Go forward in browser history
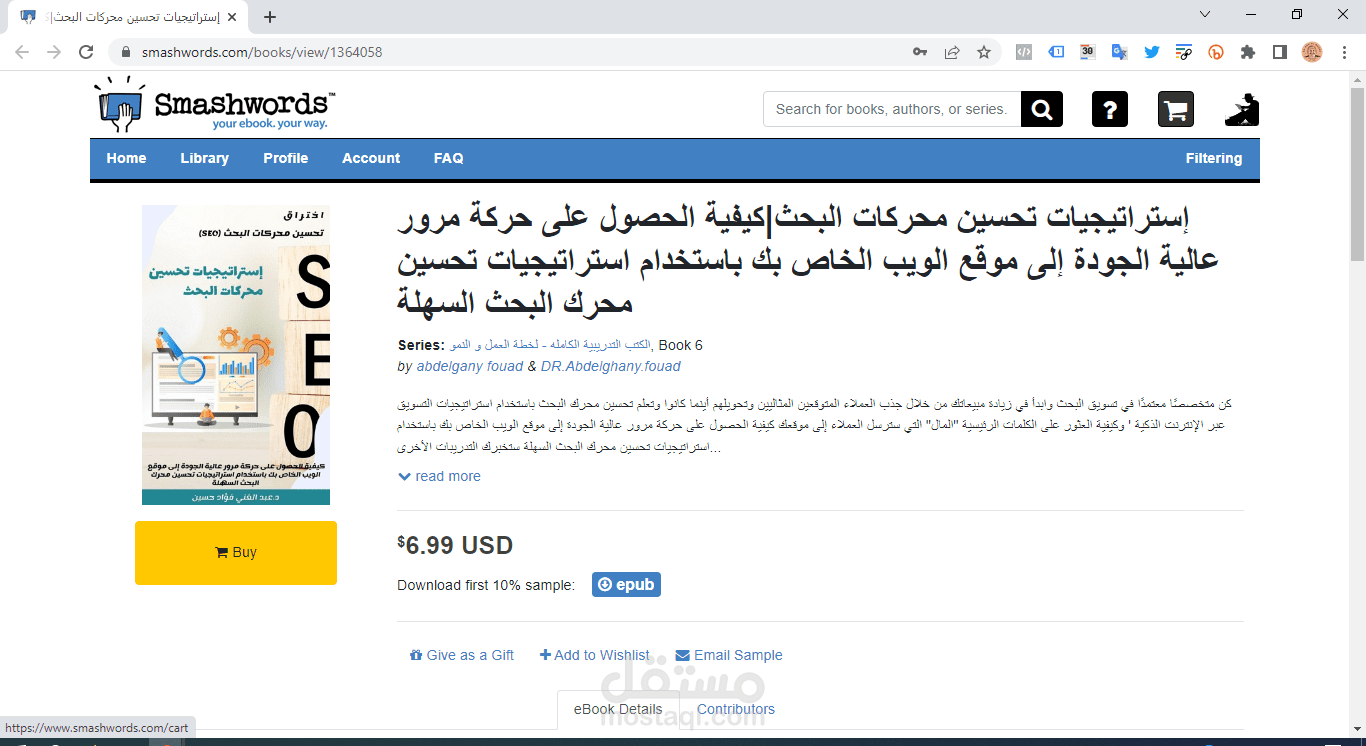 click(x=54, y=52)
